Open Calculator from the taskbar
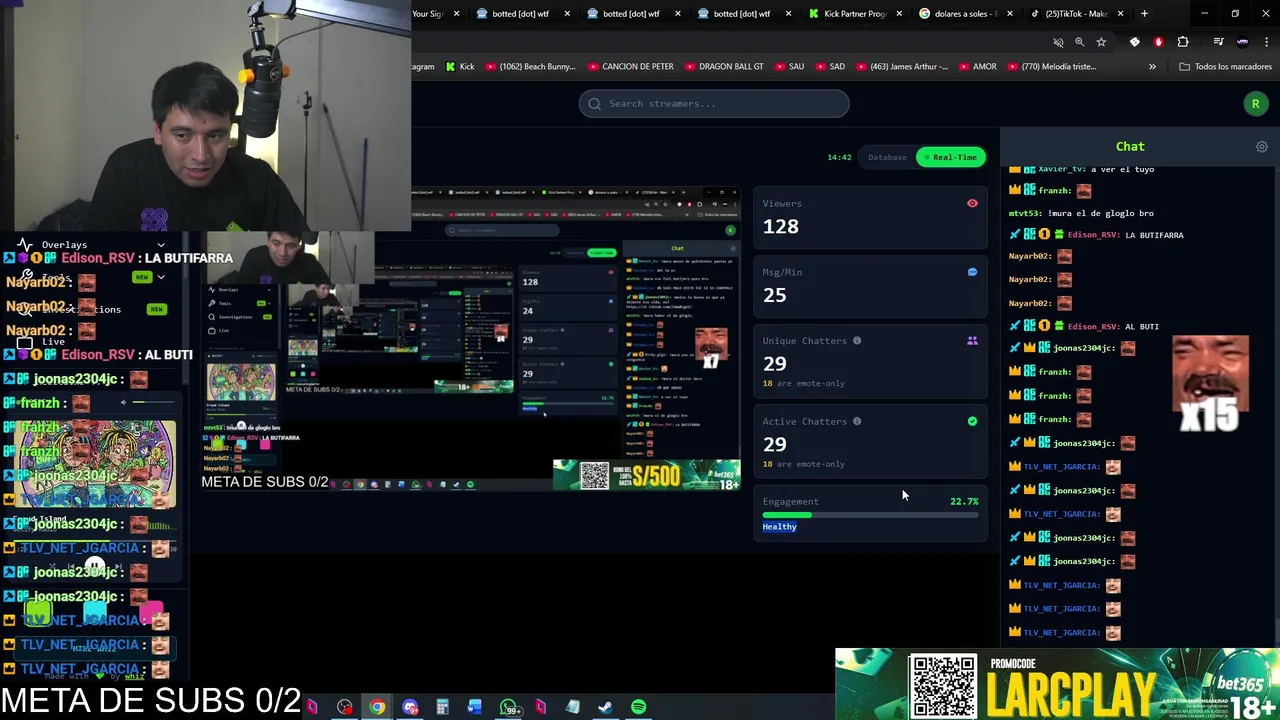The height and width of the screenshot is (720, 1280). (442, 708)
